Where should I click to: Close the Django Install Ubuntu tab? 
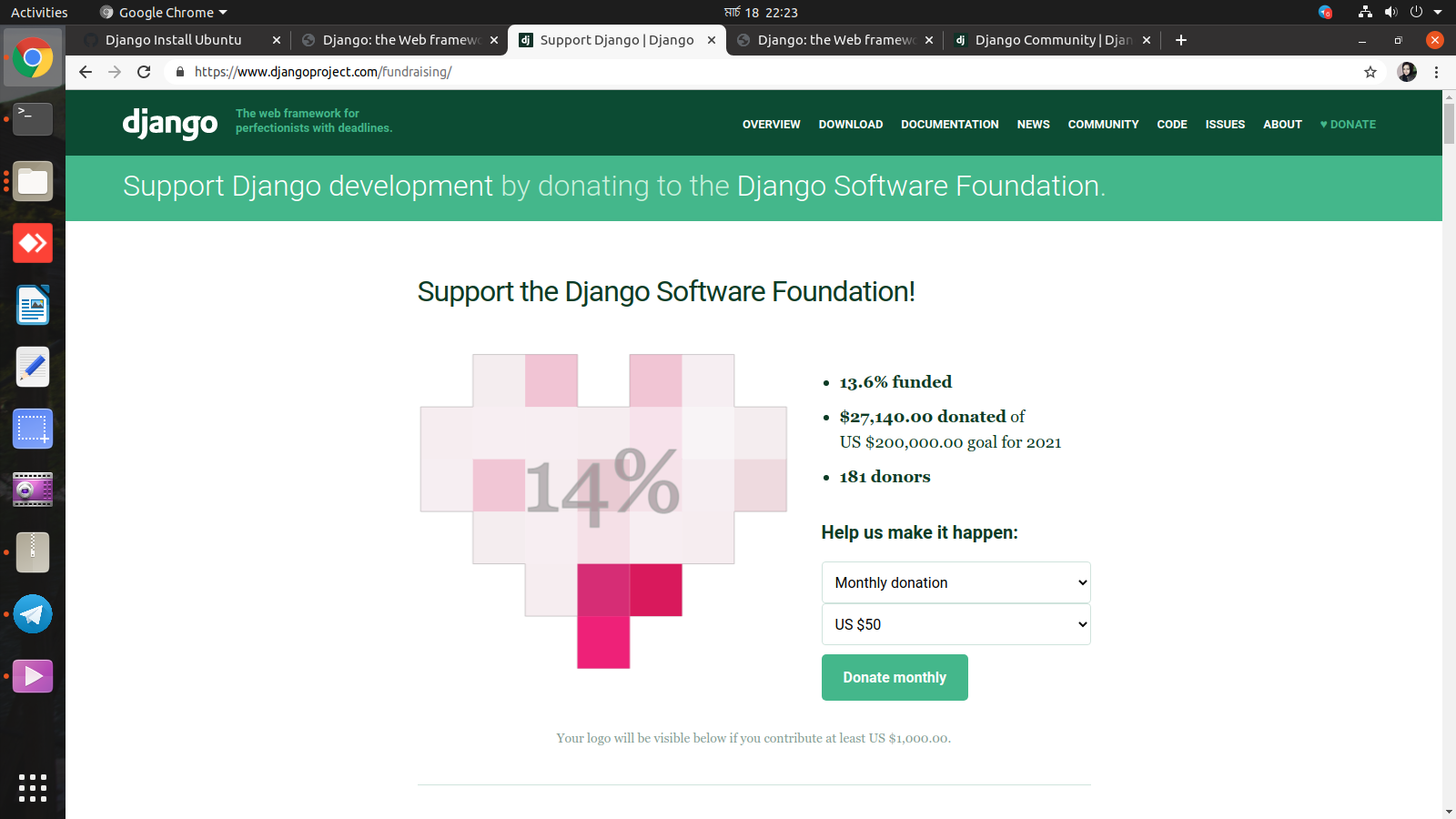pos(277,40)
